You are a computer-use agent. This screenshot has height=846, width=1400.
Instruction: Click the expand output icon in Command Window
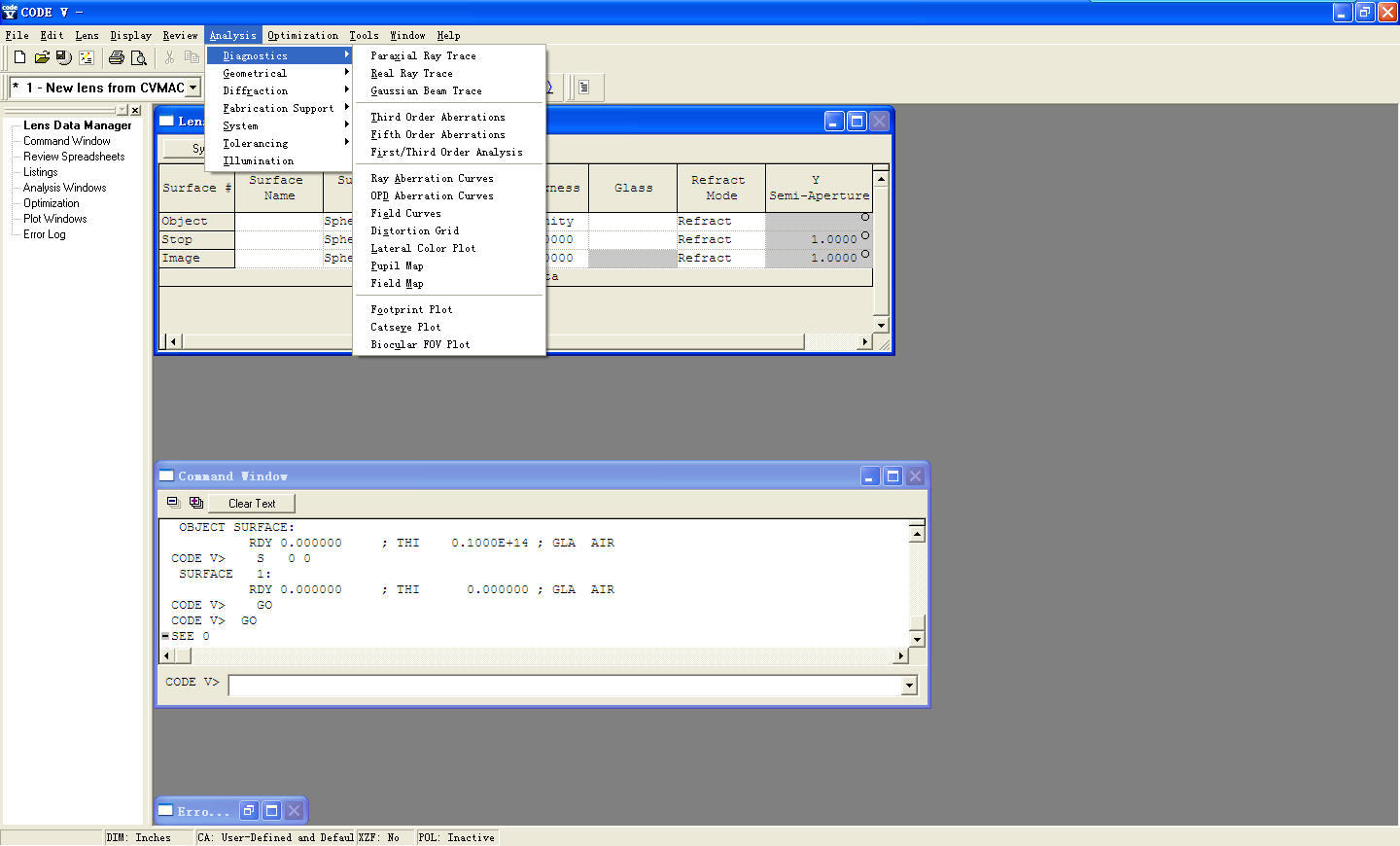[x=195, y=503]
